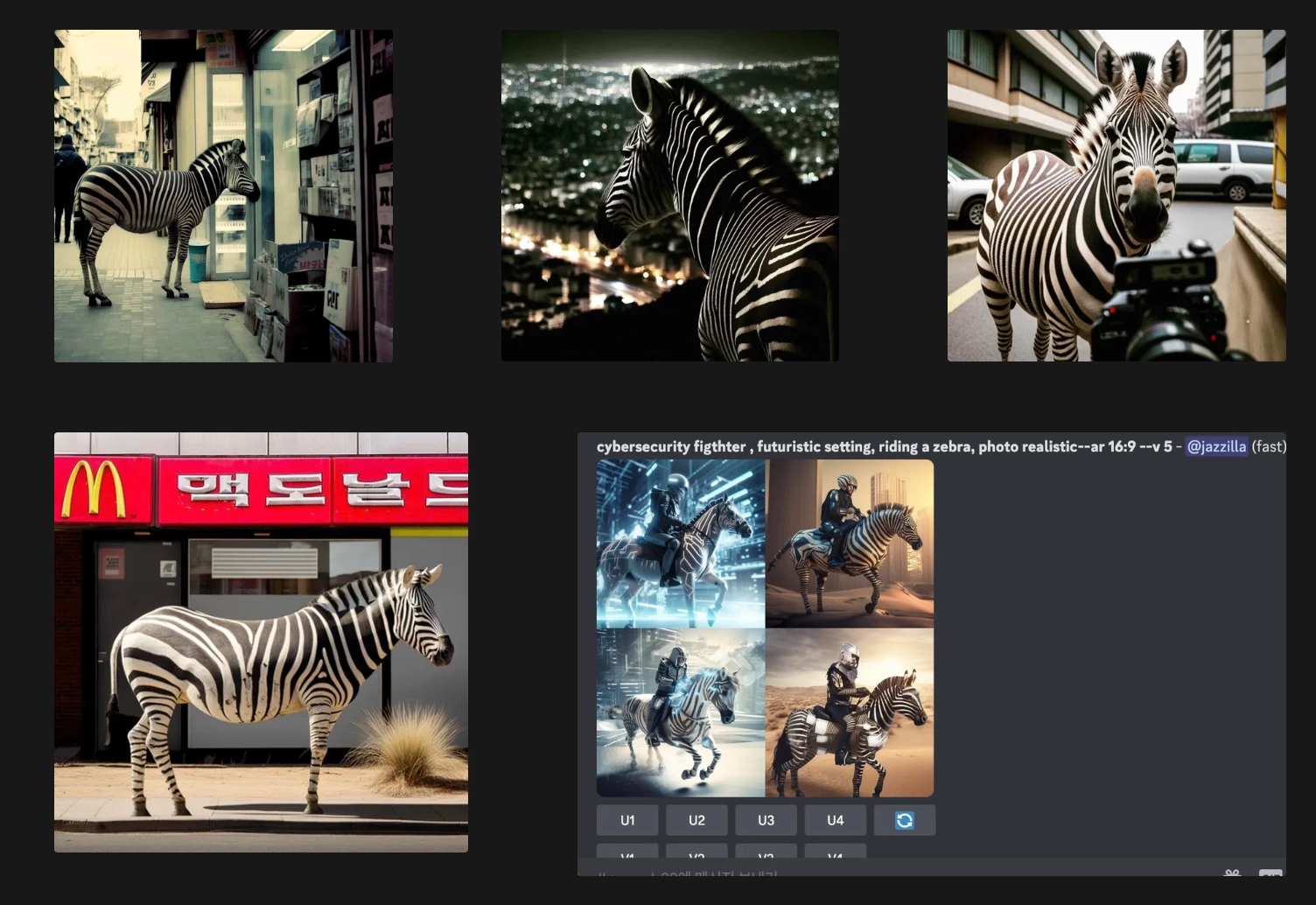Click the V3 variation button
Screen dimensions: 1316x905
[766, 852]
